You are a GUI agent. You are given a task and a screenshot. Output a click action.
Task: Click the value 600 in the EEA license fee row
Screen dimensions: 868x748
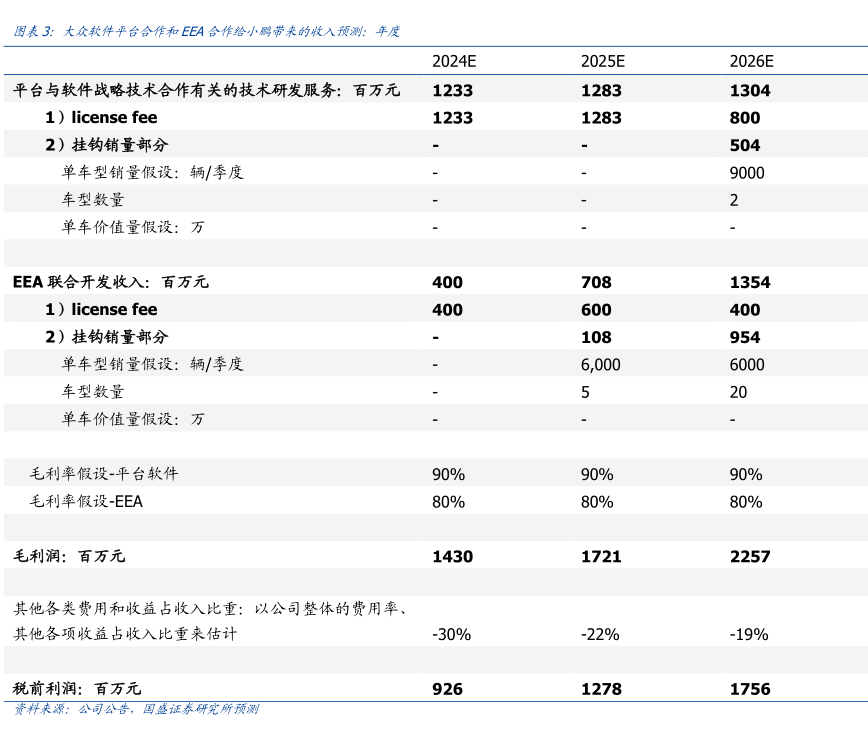[x=596, y=309]
